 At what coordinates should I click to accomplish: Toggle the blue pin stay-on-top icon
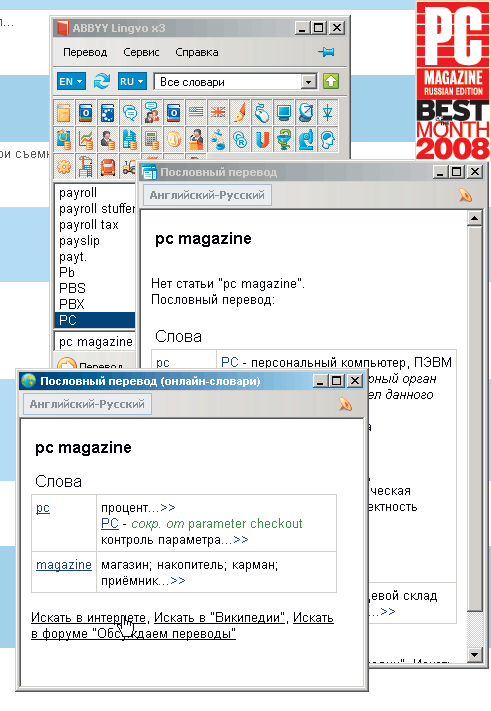326,52
